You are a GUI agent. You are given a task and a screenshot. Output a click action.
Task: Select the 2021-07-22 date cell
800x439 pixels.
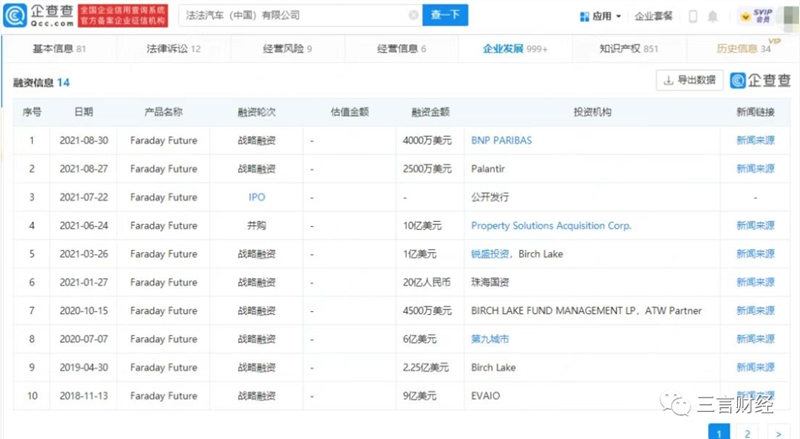pyautogui.click(x=84, y=197)
